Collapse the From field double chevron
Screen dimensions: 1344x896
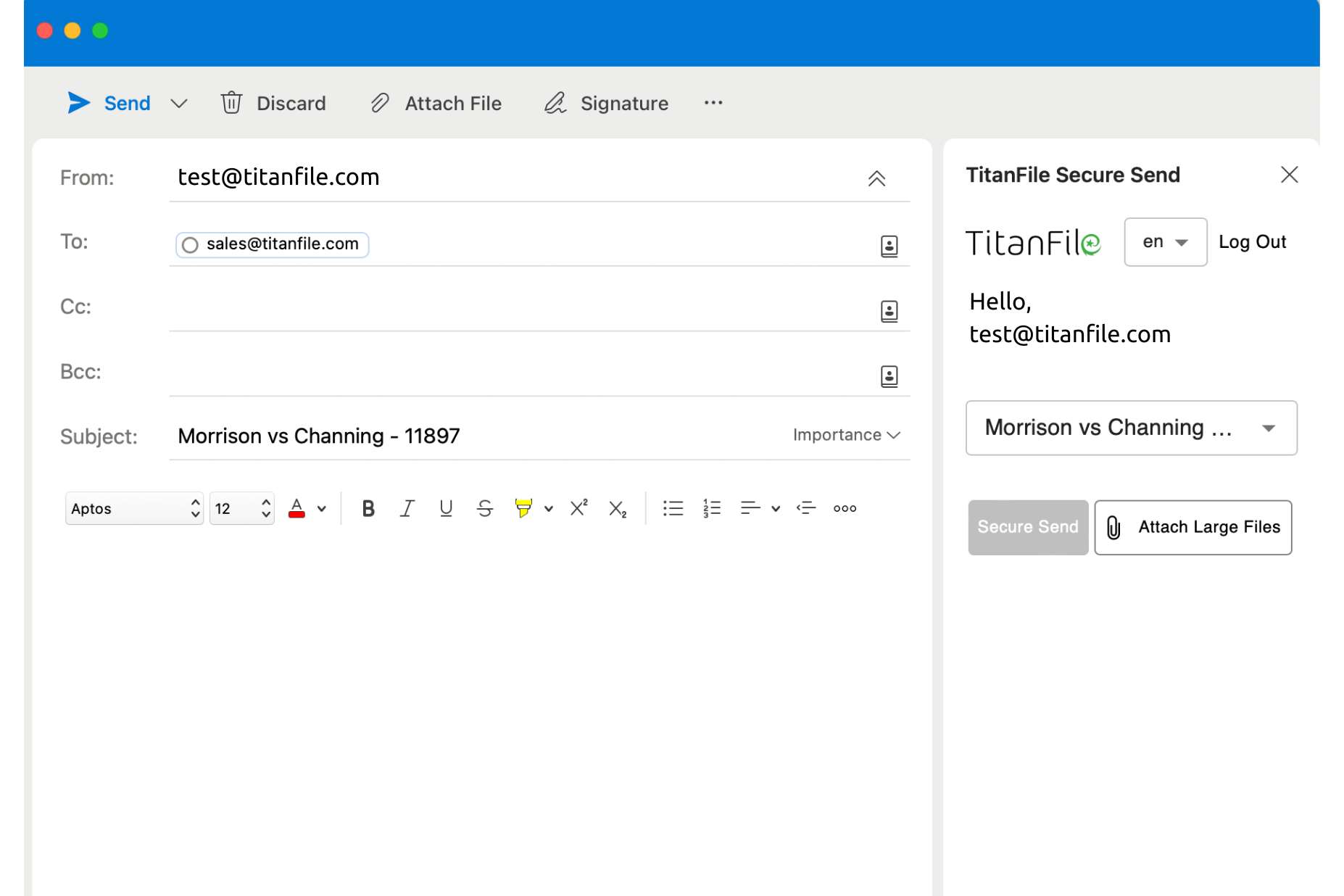[x=876, y=178]
